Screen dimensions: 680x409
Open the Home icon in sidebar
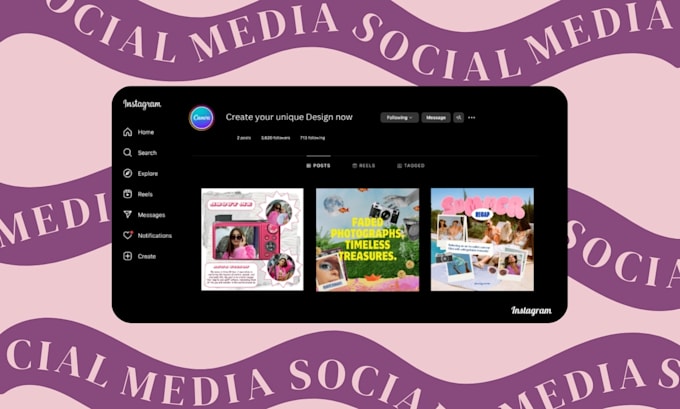click(128, 132)
